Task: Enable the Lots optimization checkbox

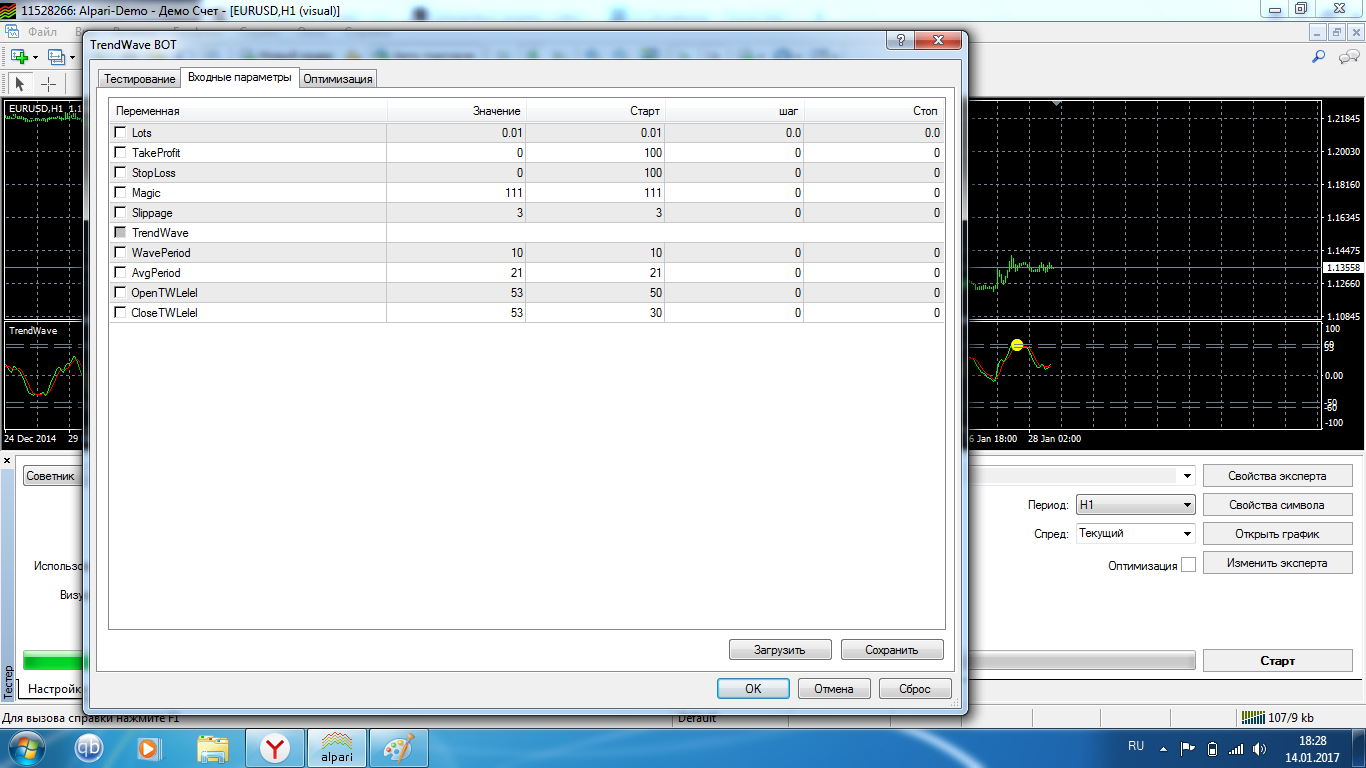Action: (x=121, y=133)
